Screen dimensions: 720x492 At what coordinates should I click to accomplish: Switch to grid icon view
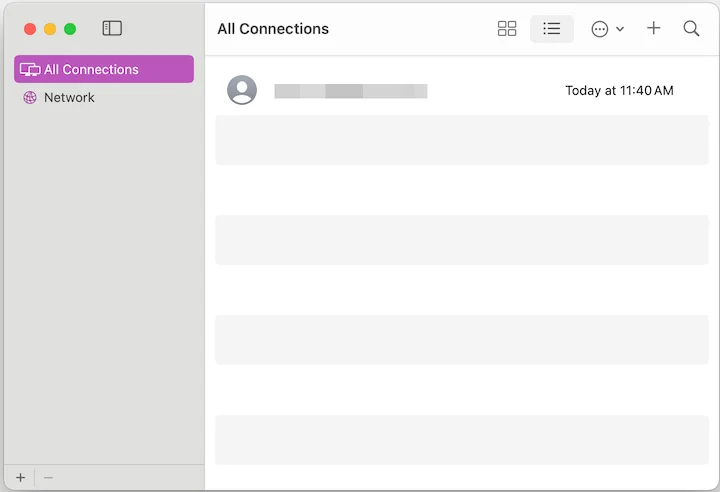(507, 29)
